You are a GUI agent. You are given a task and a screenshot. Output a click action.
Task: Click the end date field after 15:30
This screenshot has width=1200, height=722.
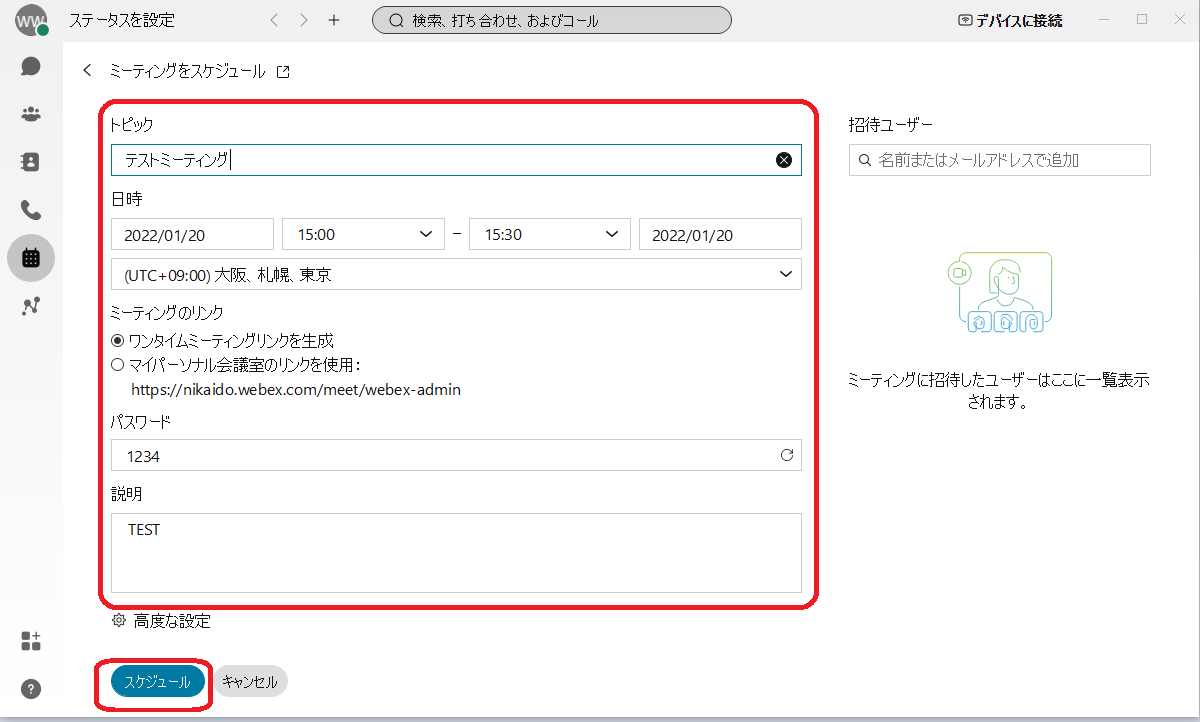(720, 234)
